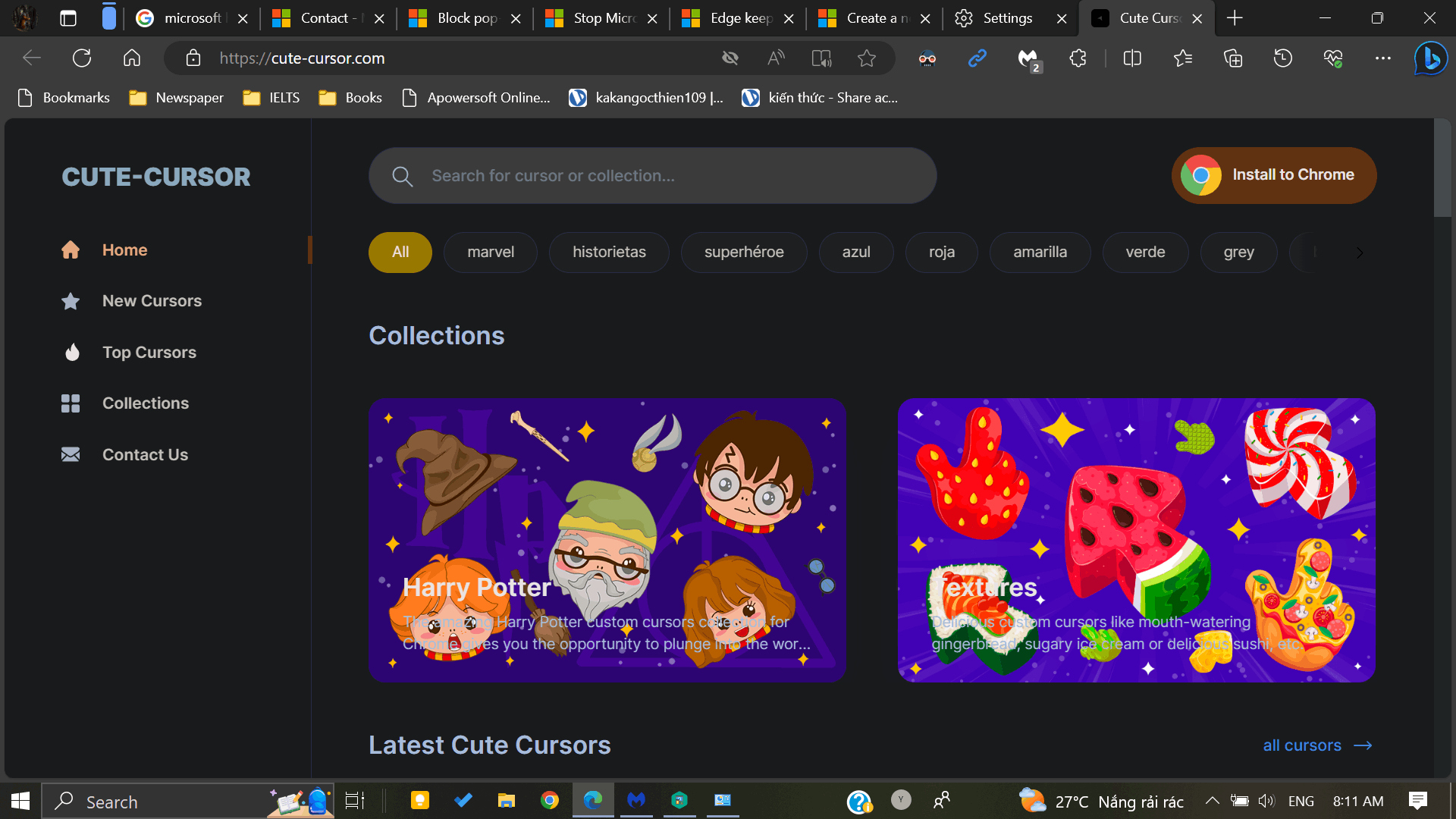This screenshot has height=819, width=1456.
Task: Click the Read aloud icon
Action: point(776,58)
